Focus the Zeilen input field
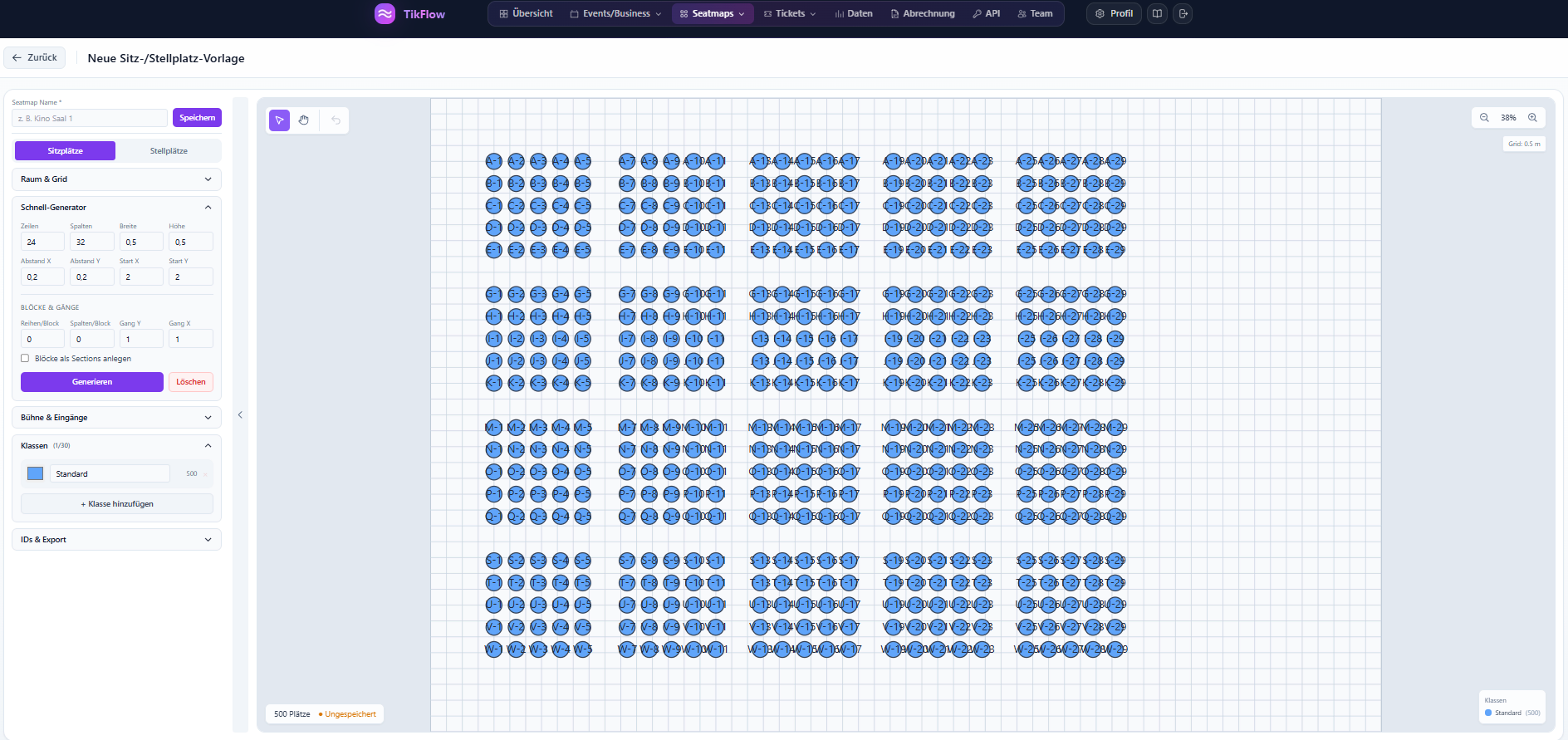The width and height of the screenshot is (1568, 740). point(42,242)
